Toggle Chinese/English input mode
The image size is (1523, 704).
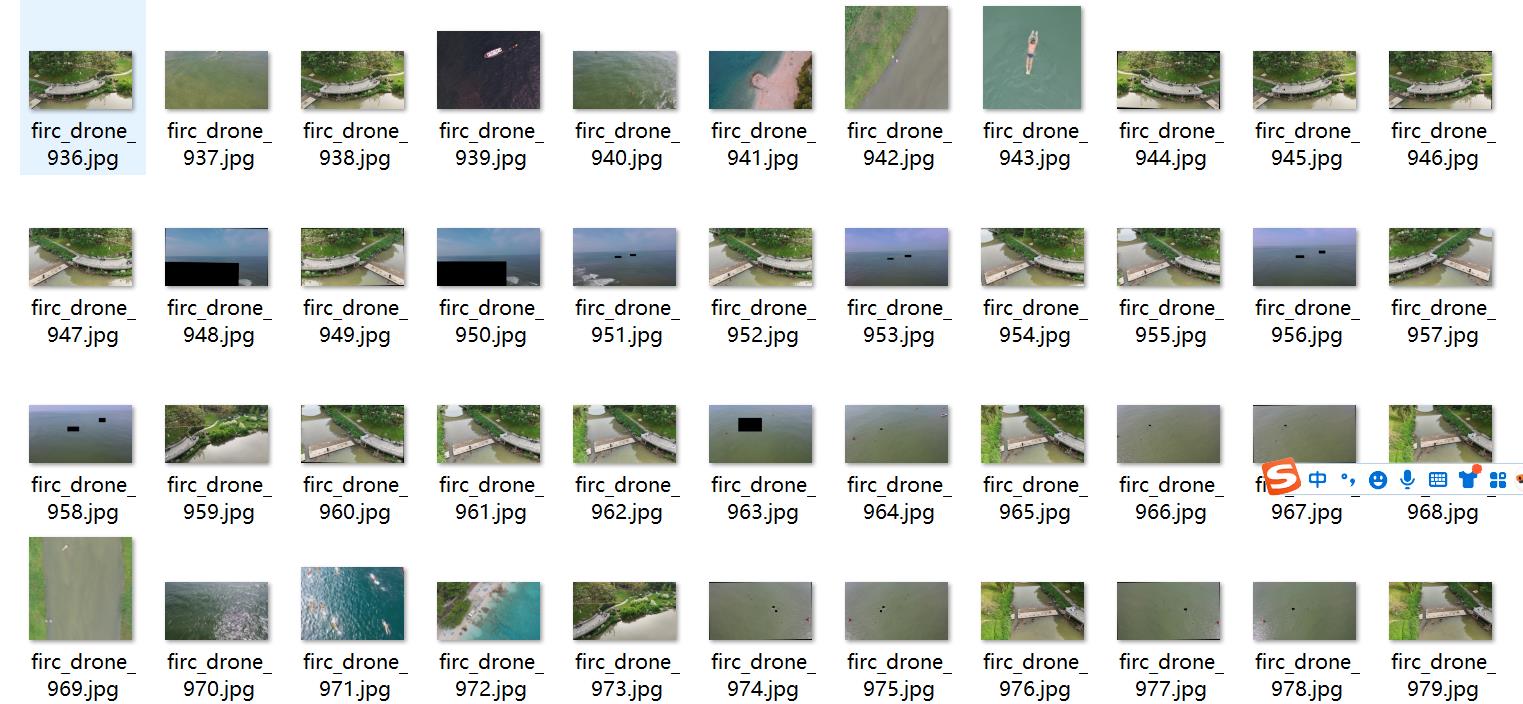coord(1318,479)
